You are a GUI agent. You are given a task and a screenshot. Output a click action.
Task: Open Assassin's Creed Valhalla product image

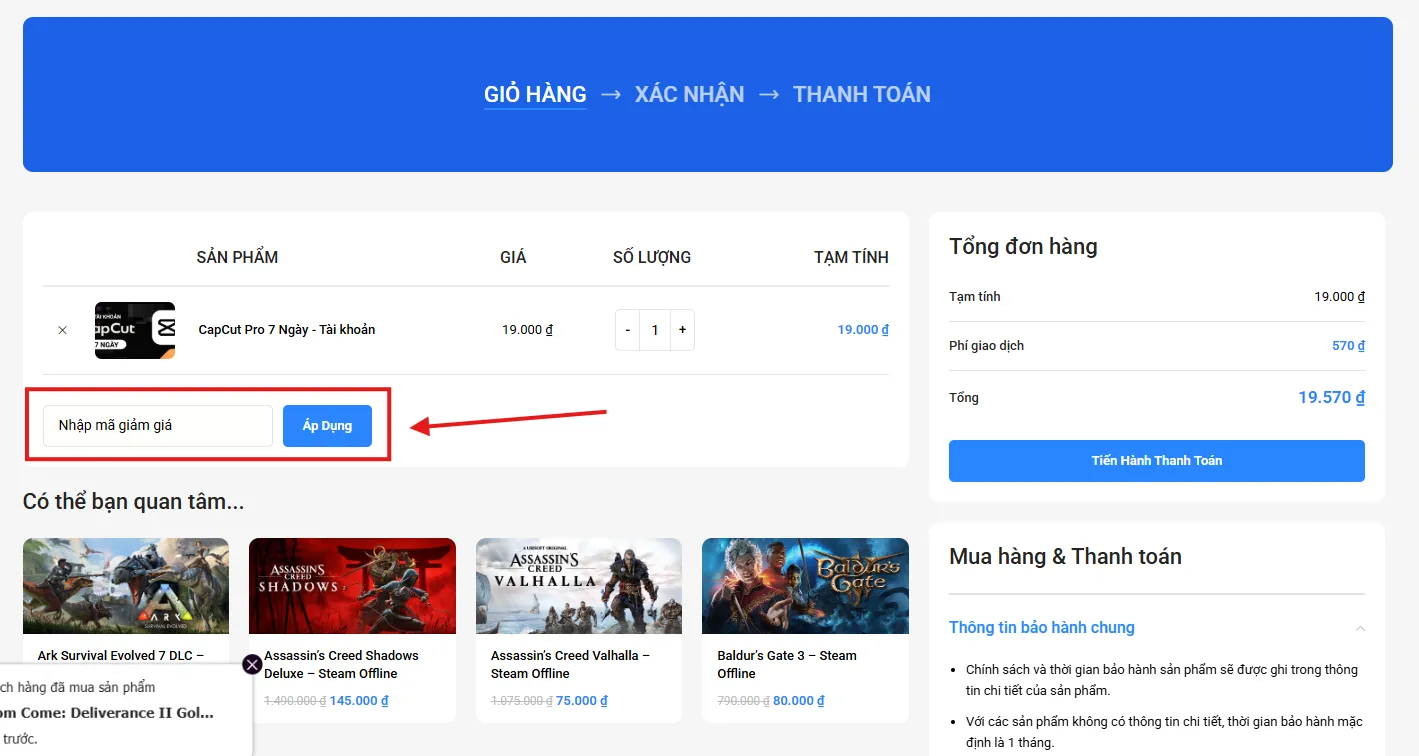[578, 586]
